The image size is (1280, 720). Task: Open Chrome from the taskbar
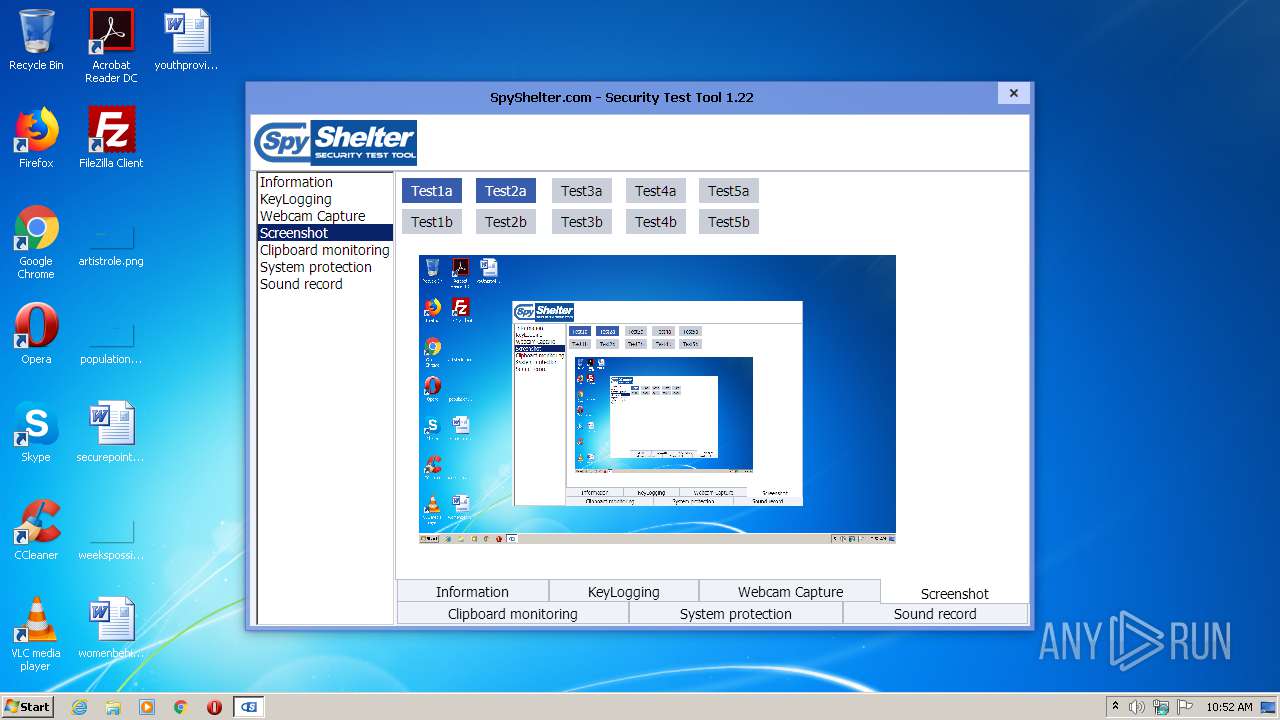tap(181, 707)
